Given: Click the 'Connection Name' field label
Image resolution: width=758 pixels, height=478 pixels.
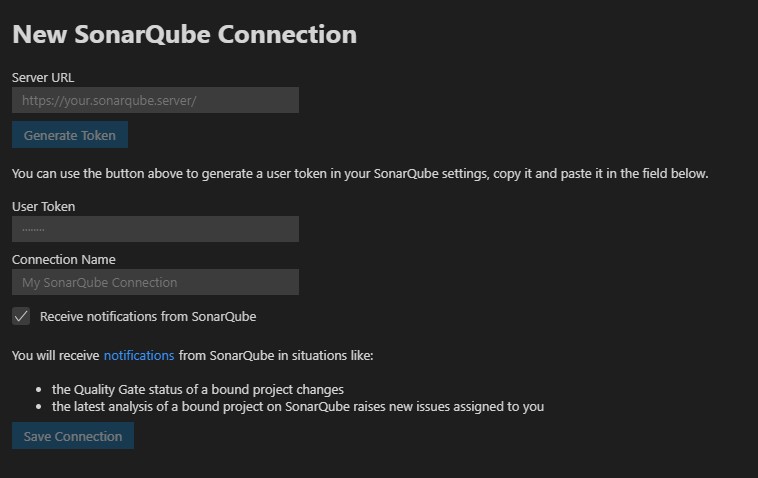Looking at the screenshot, I should (64, 260).
